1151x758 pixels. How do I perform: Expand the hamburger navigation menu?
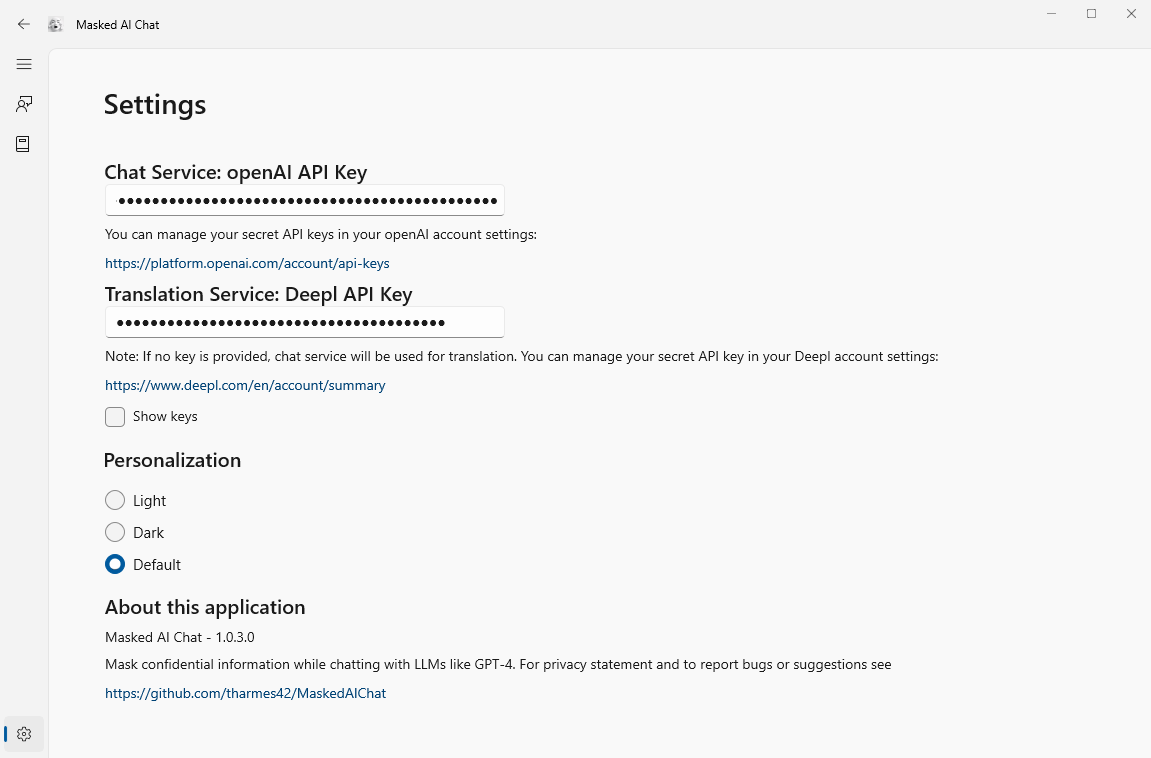(x=24, y=64)
